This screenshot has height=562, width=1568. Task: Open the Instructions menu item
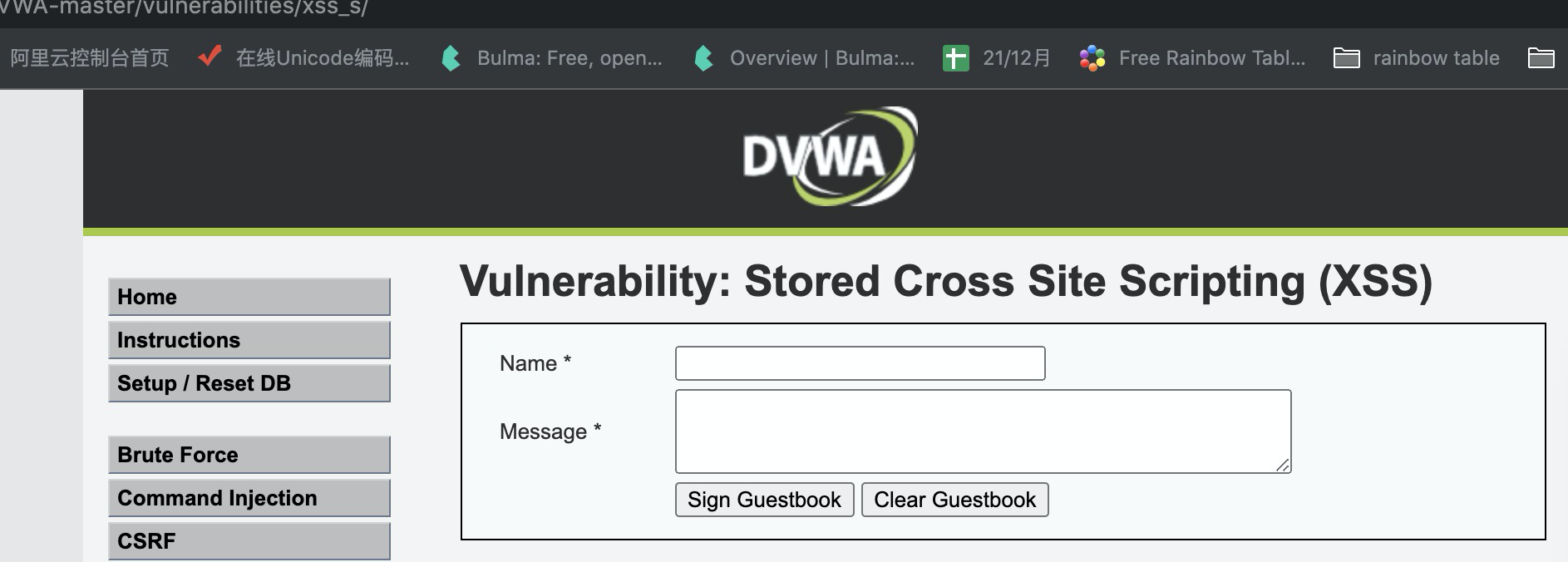coord(249,340)
